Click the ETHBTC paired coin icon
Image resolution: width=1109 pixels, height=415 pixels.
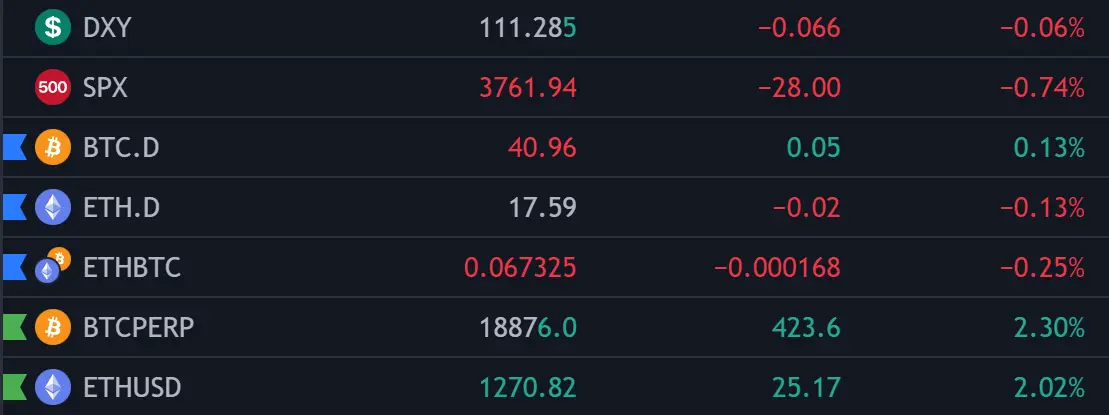click(53, 266)
